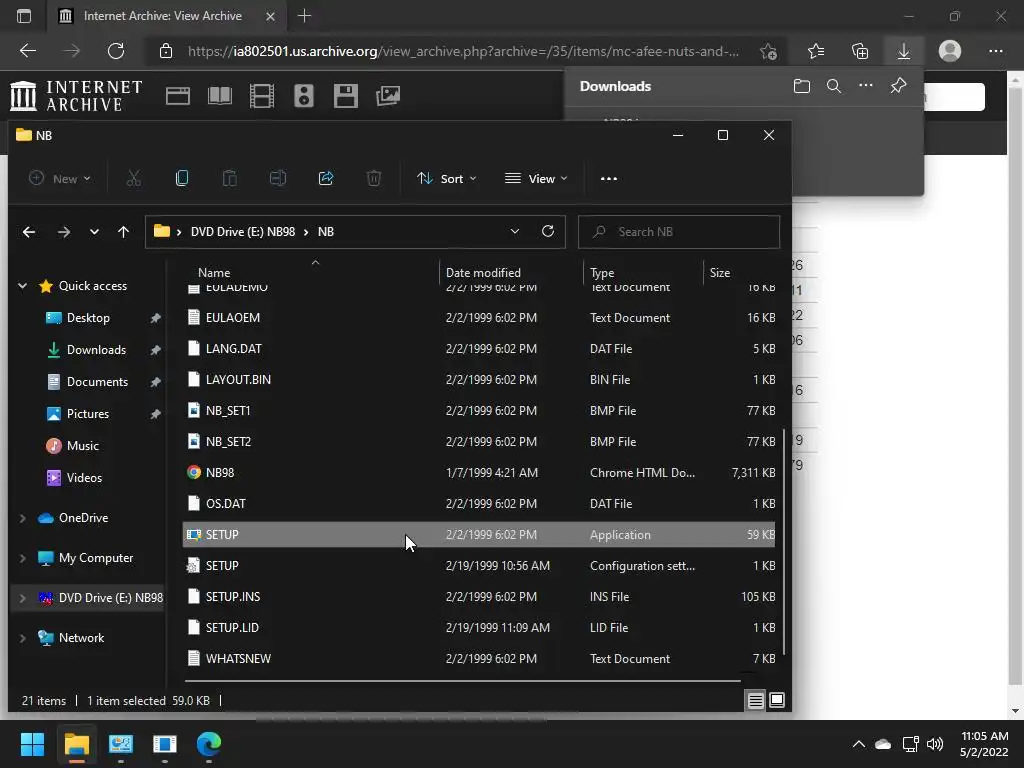Expand the My Computer tree node
The image size is (1024, 768).
click(22, 558)
